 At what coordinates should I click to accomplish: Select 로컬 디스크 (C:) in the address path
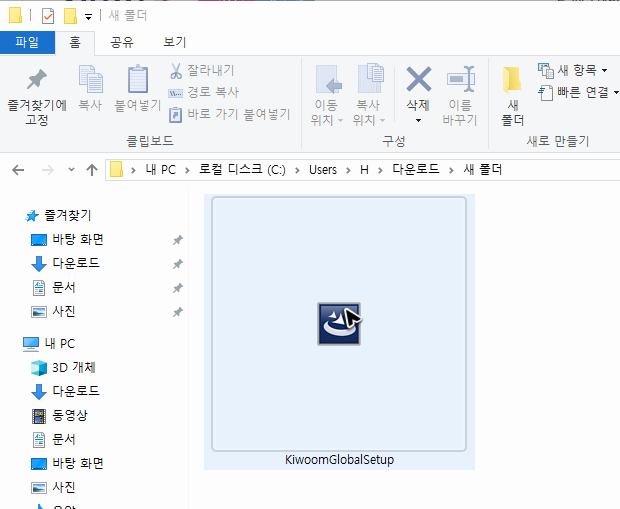(242, 170)
